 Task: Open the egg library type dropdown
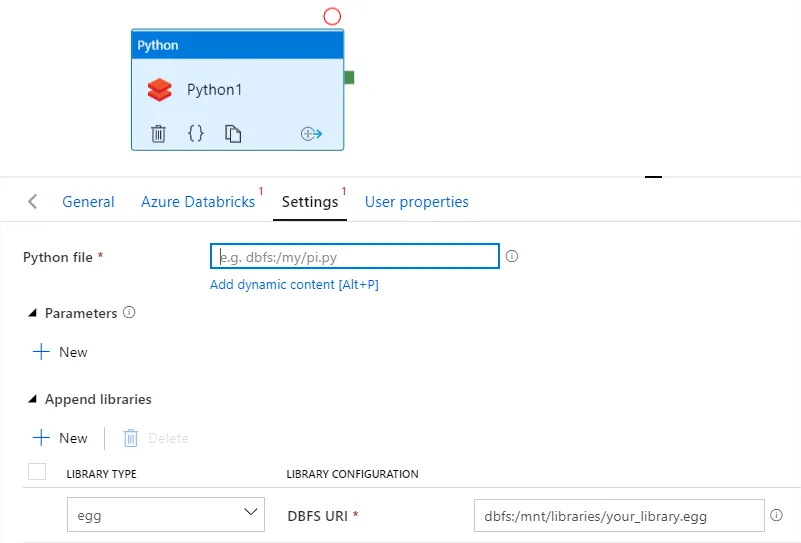tap(166, 514)
